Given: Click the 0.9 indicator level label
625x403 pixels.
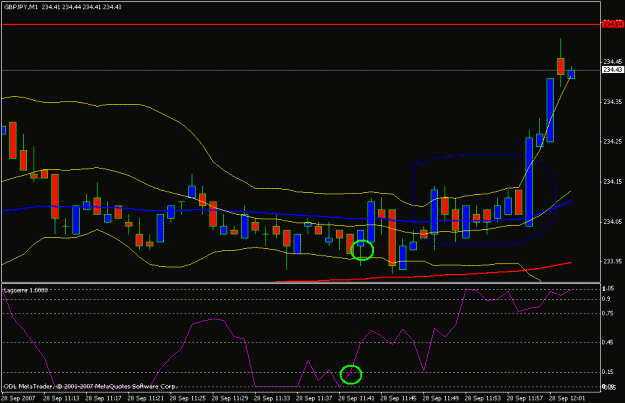Looking at the screenshot, I should tap(607, 299).
